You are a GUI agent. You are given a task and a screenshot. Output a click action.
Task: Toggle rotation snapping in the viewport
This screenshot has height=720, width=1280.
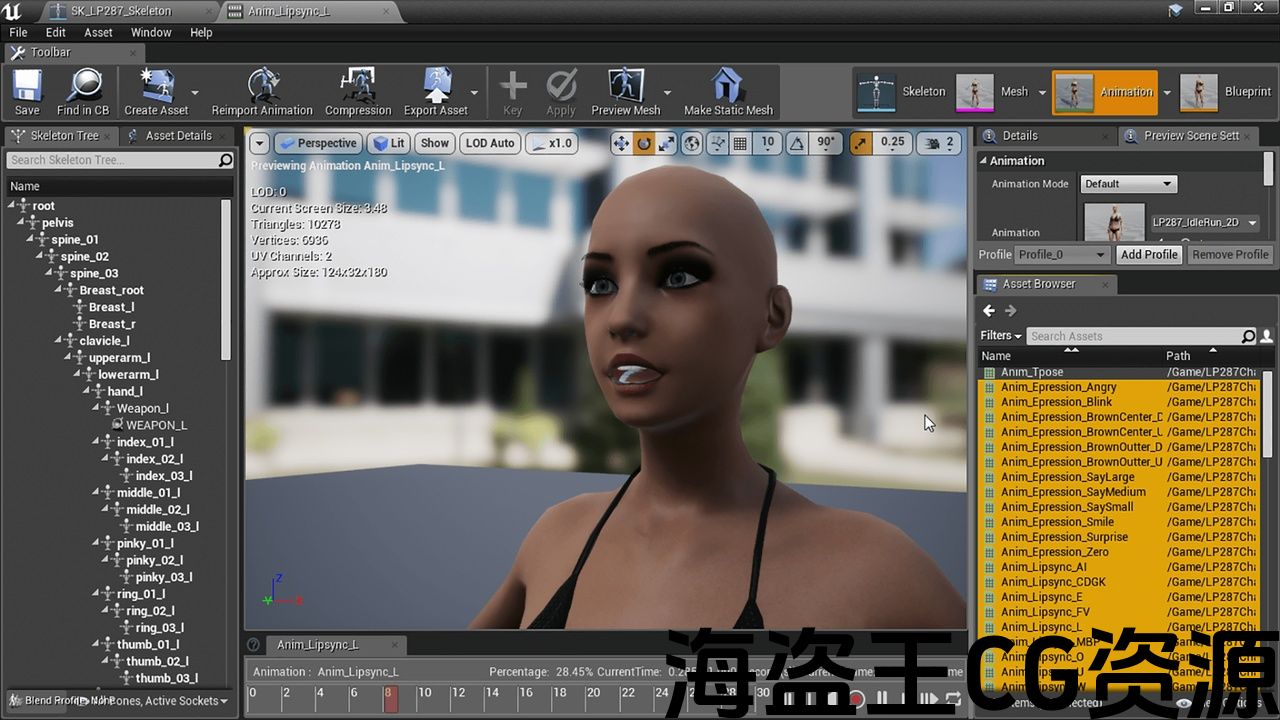click(797, 143)
